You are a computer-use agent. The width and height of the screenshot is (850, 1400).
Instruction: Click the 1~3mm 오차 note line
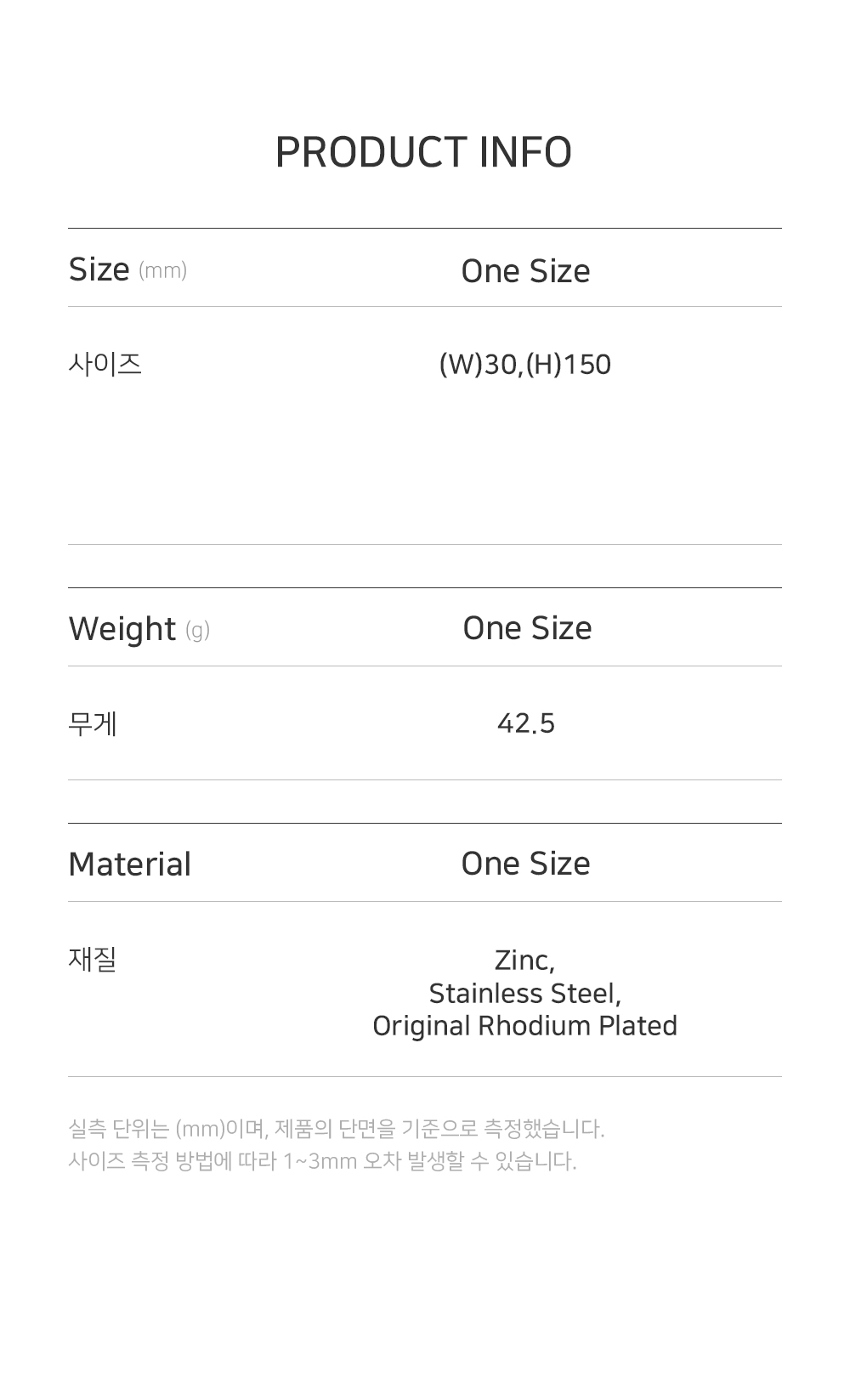tap(322, 1161)
